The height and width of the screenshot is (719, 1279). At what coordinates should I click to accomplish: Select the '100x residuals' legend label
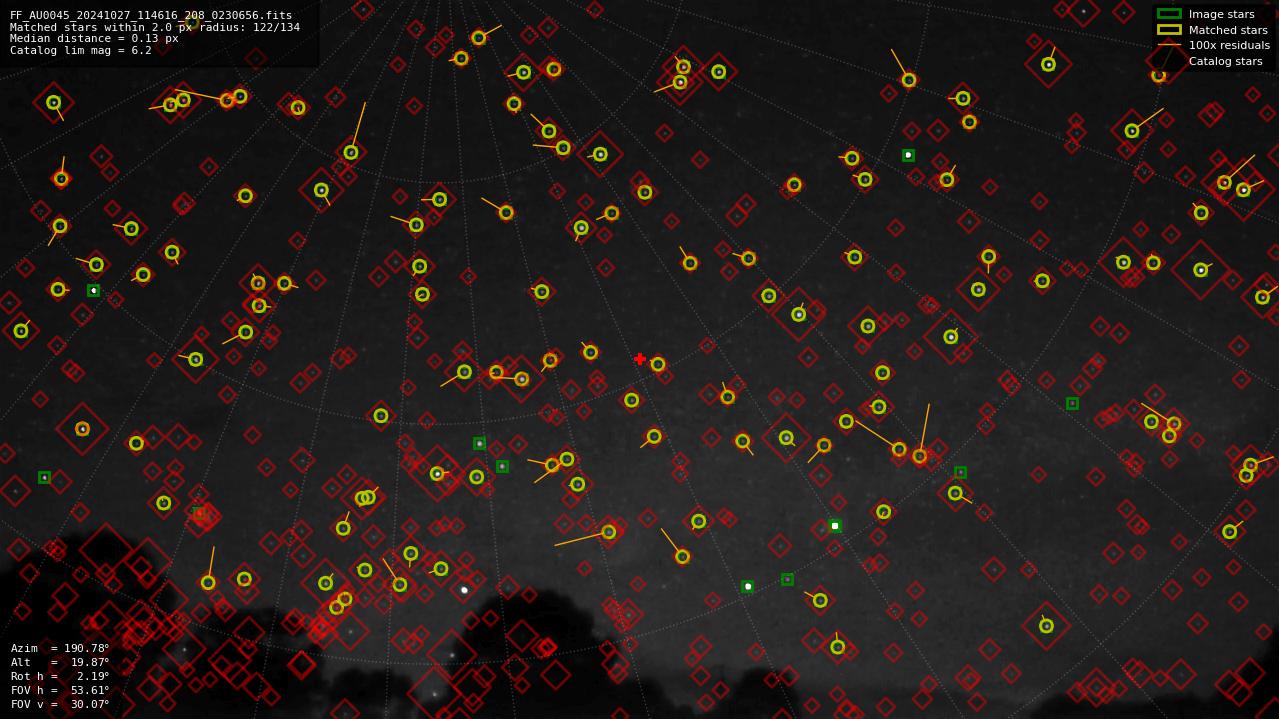point(1229,45)
